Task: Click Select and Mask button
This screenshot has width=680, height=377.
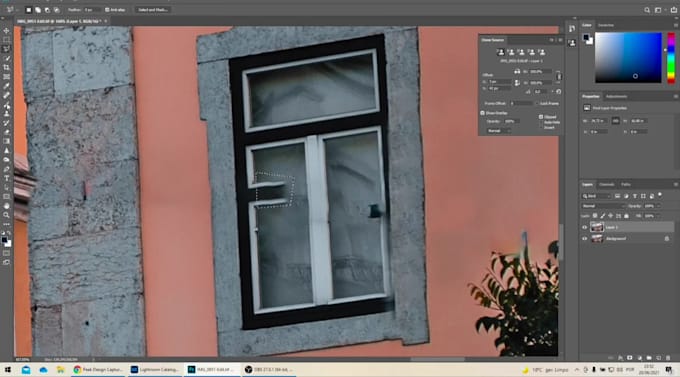Action: pos(152,10)
